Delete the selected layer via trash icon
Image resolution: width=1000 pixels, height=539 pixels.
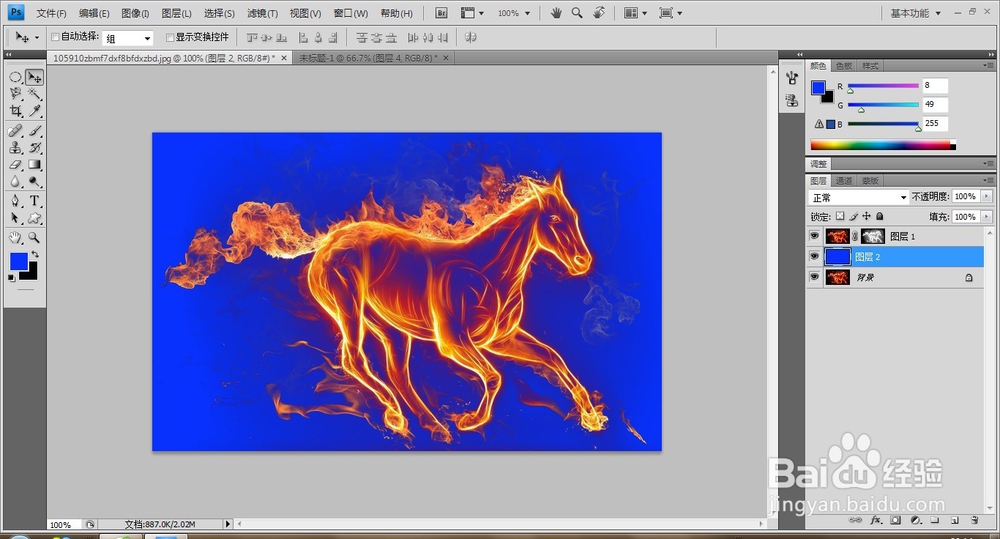click(x=974, y=521)
